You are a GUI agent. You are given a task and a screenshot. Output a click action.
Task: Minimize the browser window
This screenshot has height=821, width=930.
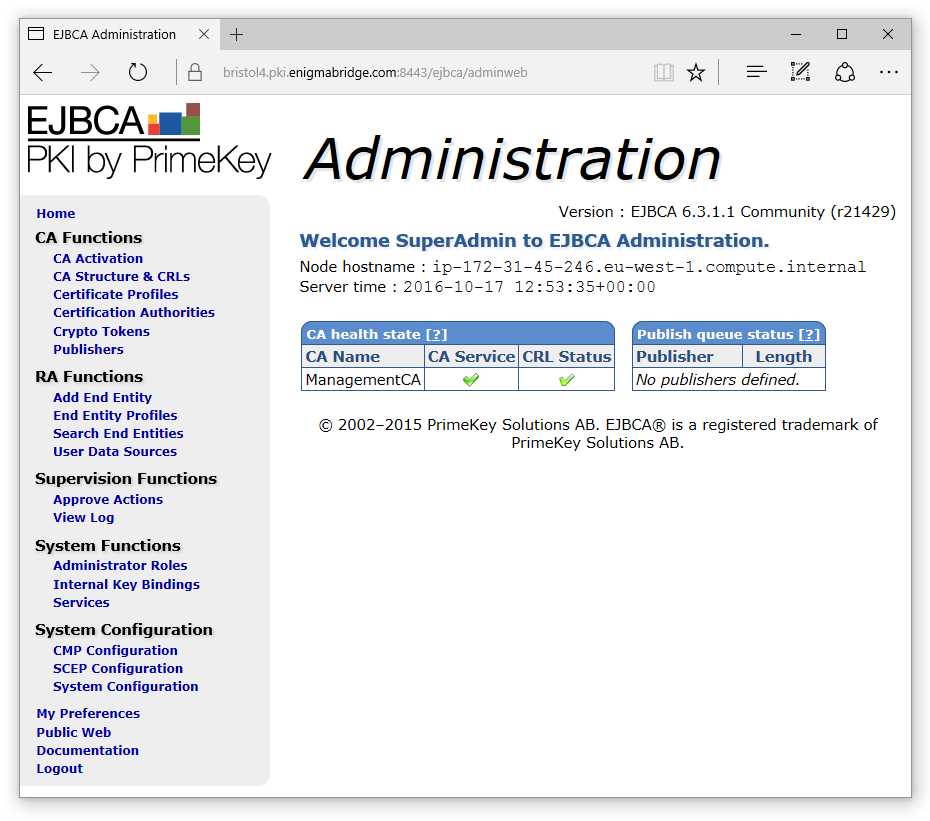[796, 34]
